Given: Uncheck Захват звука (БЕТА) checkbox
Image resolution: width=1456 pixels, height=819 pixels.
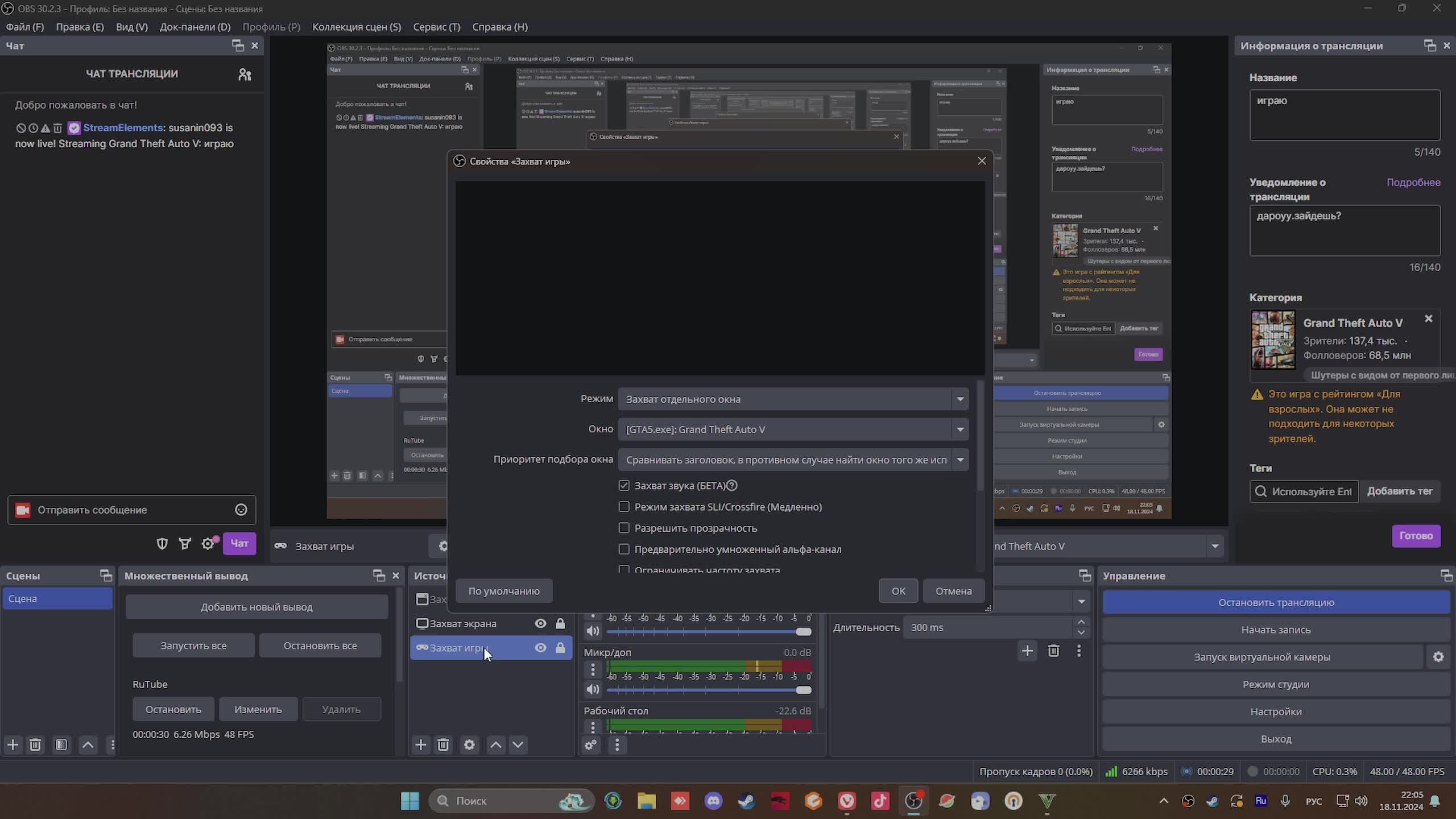Looking at the screenshot, I should pyautogui.click(x=624, y=485).
